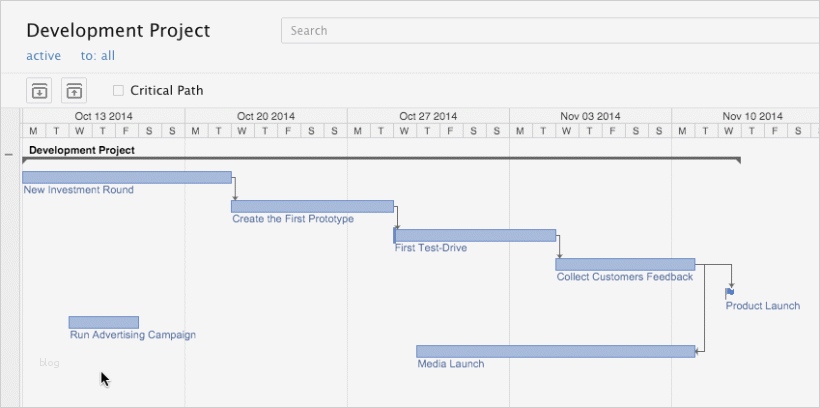Click the Oct 27 2014 week header
Viewport: 820px width, 408px height.
pyautogui.click(x=428, y=116)
